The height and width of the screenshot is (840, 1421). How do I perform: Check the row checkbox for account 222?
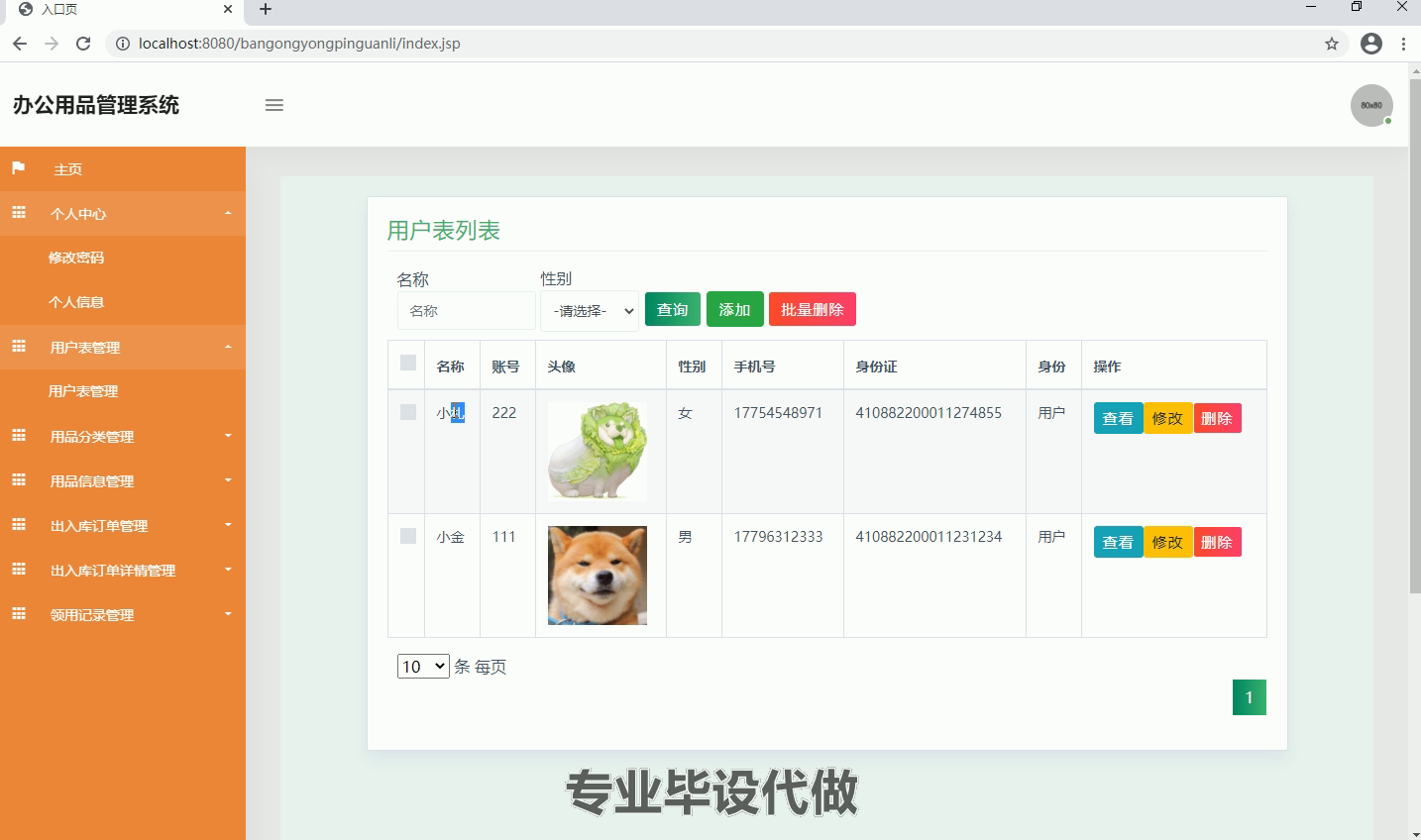408,412
